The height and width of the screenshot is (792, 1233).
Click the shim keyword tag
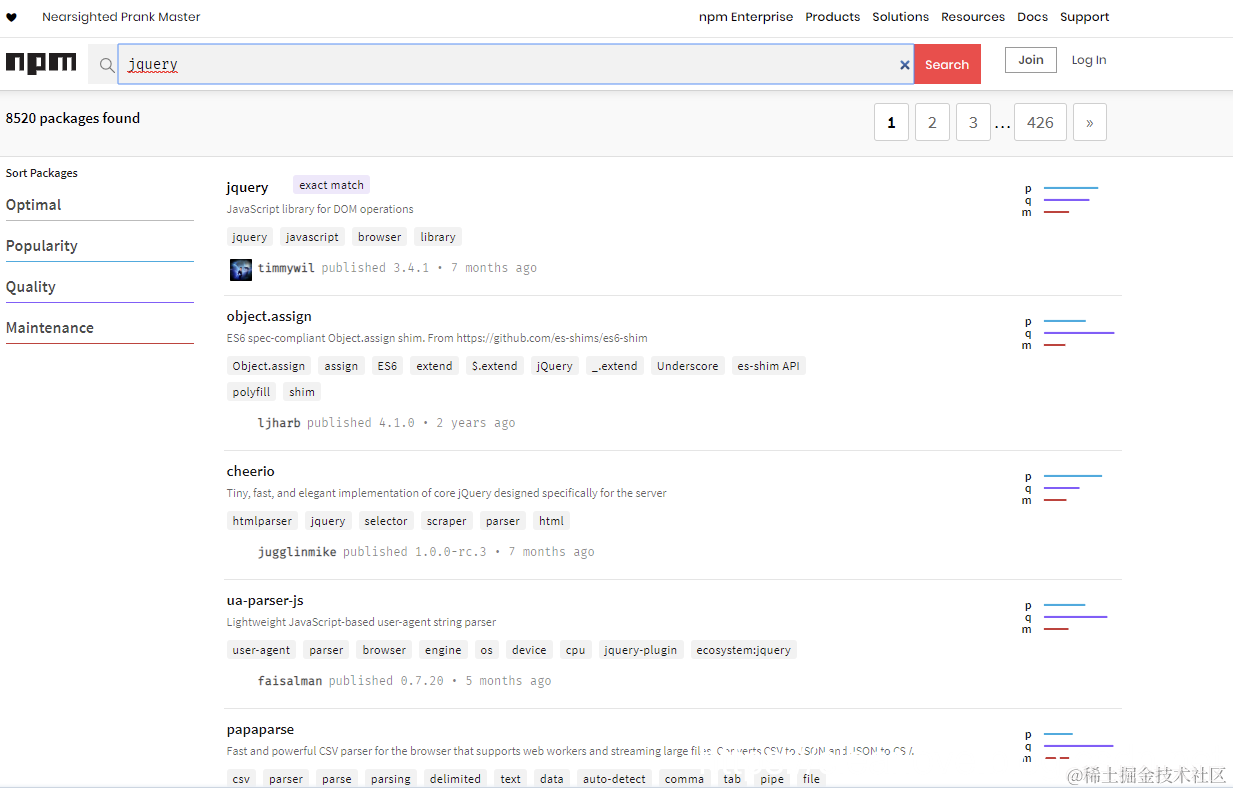tap(302, 392)
